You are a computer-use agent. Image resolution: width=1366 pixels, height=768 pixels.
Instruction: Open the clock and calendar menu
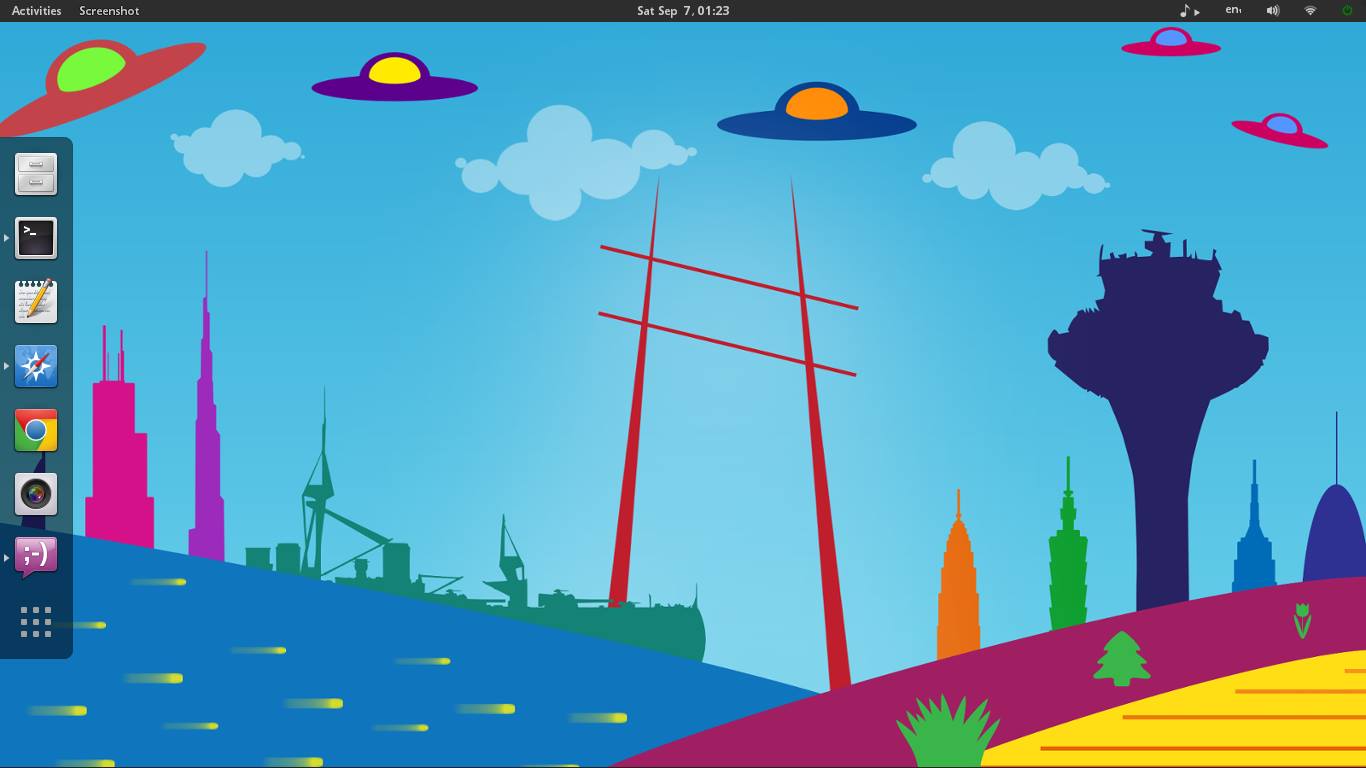click(x=683, y=11)
